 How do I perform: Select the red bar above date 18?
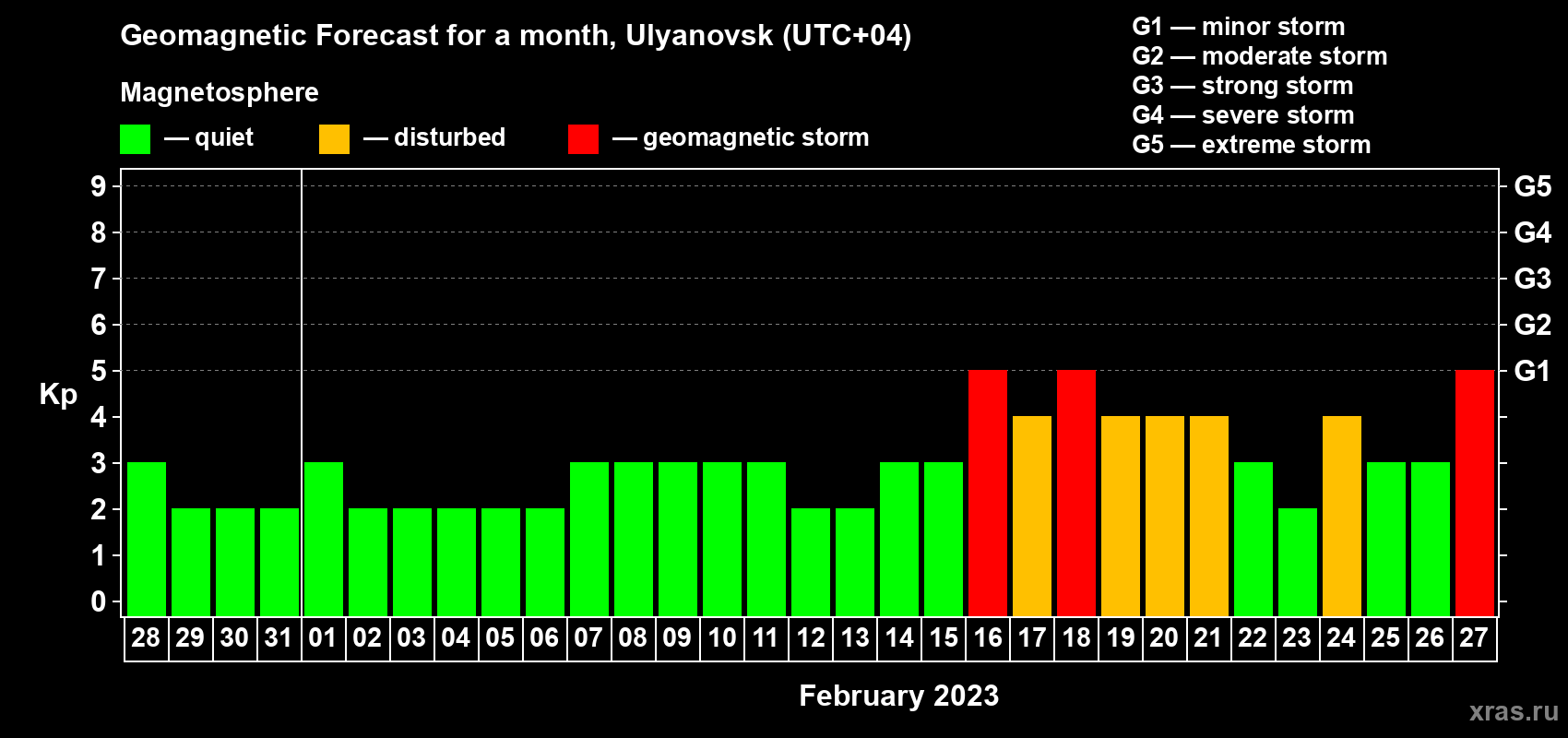(1076, 493)
